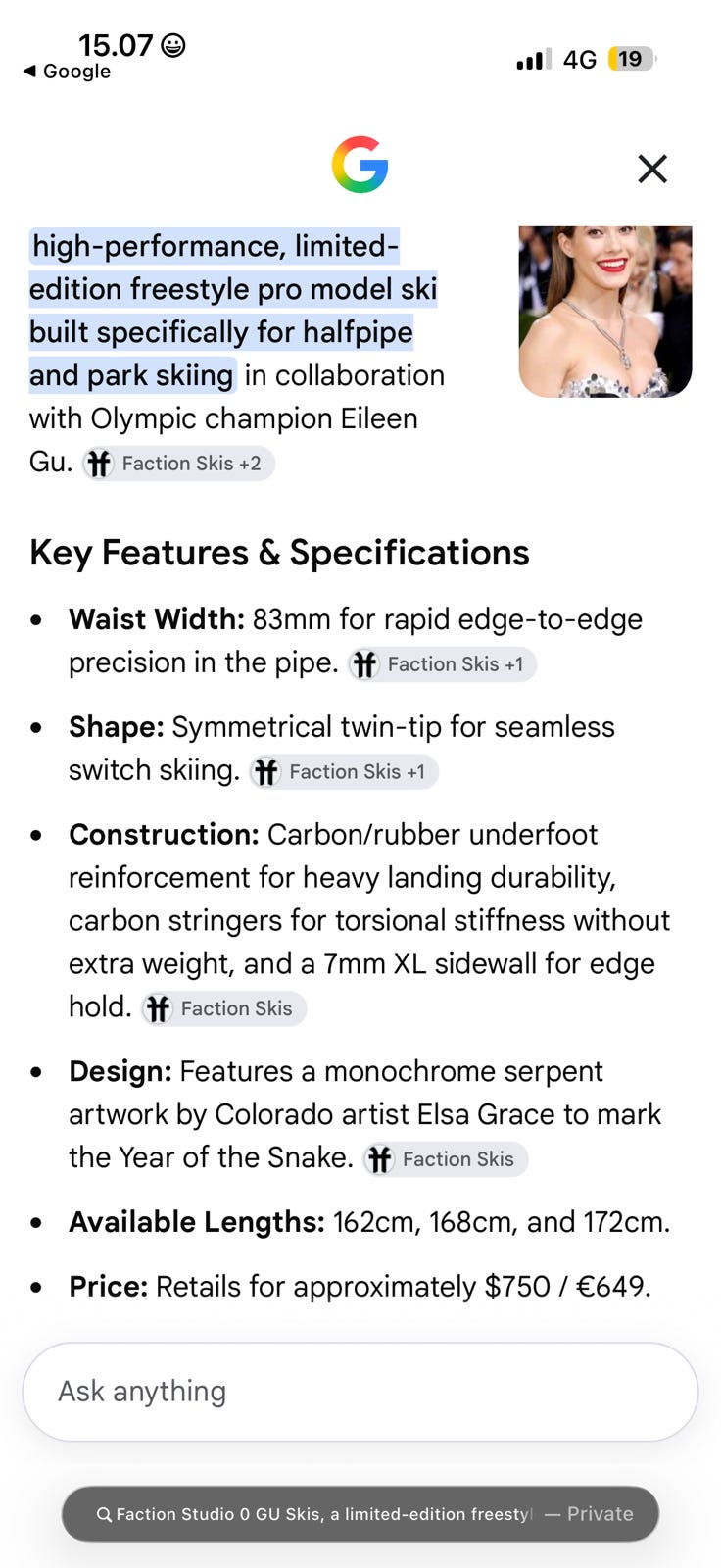Open Faction Skis +1 chip under Shape
721x1568 pixels.
[344, 771]
